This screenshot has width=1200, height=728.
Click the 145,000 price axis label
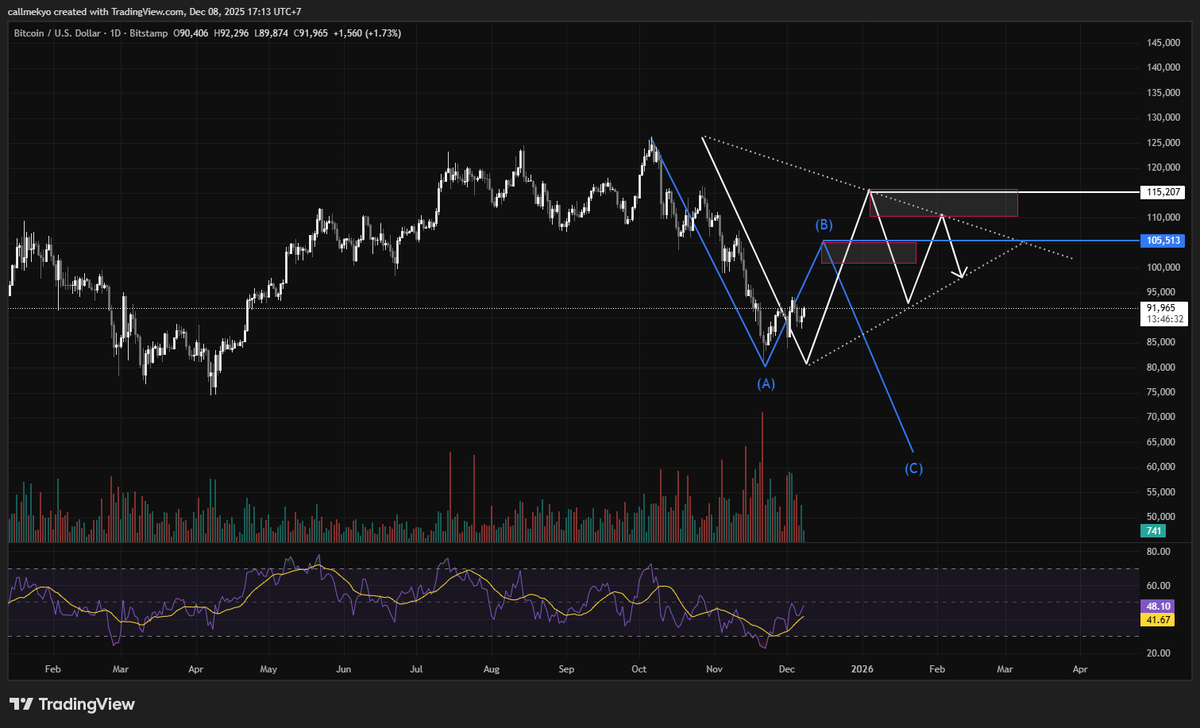click(x=1161, y=43)
